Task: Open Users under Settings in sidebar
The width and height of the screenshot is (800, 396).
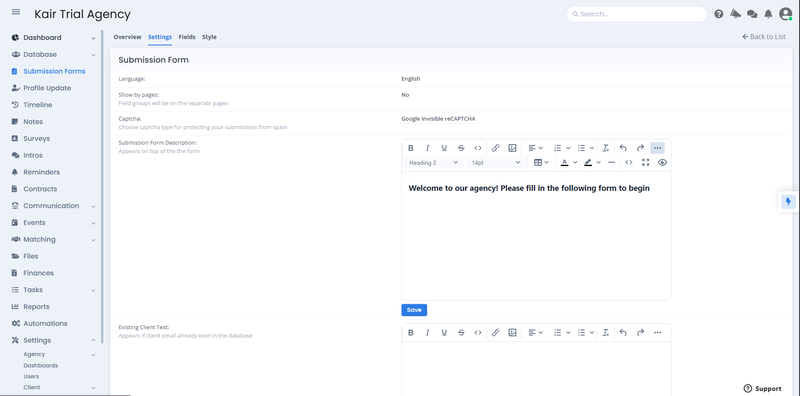Action: point(31,377)
